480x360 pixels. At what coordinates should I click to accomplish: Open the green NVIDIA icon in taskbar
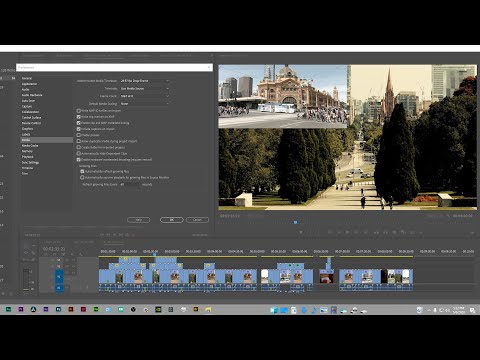158,310
